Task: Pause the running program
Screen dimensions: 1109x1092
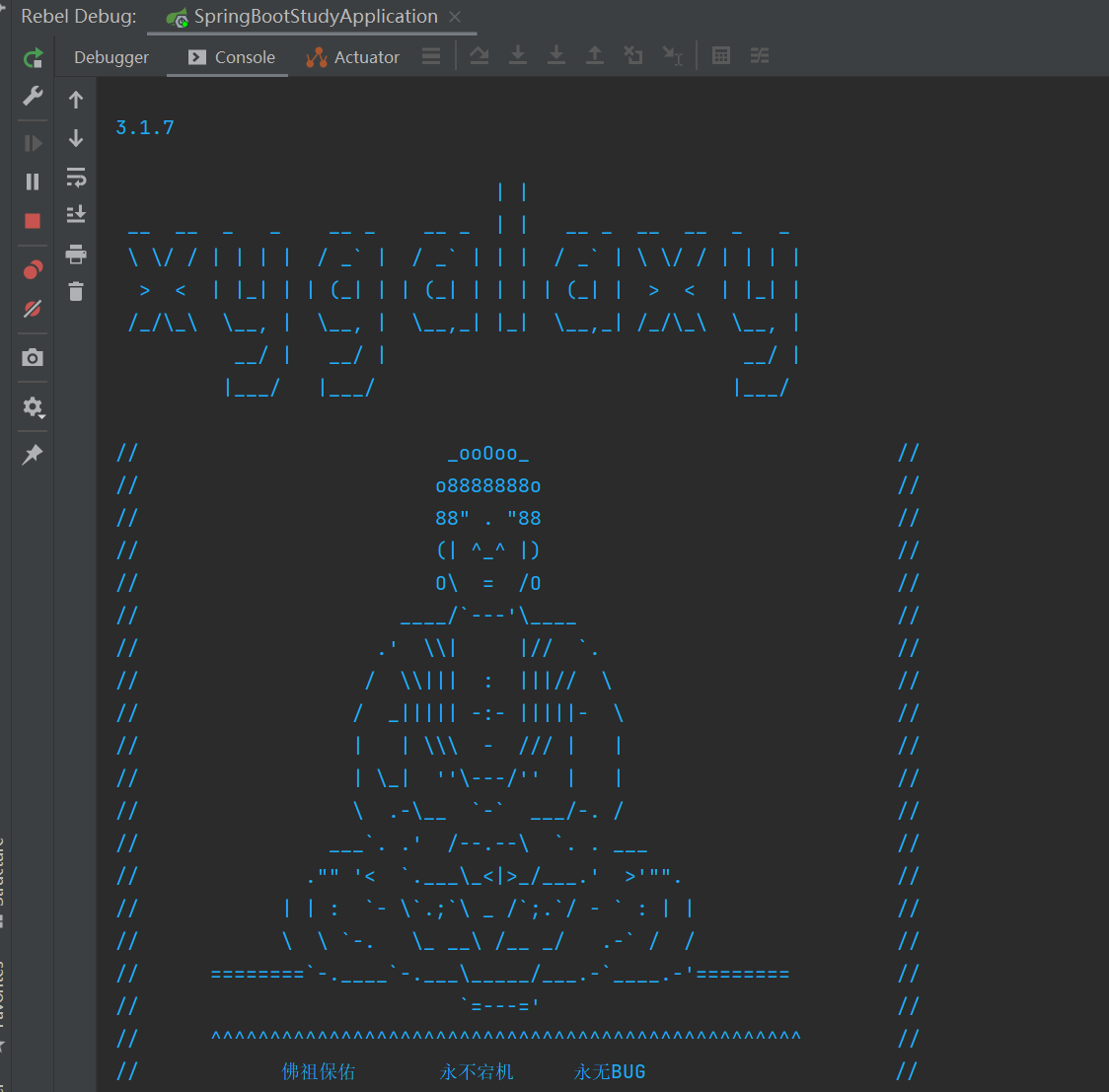Action: pos(33,182)
